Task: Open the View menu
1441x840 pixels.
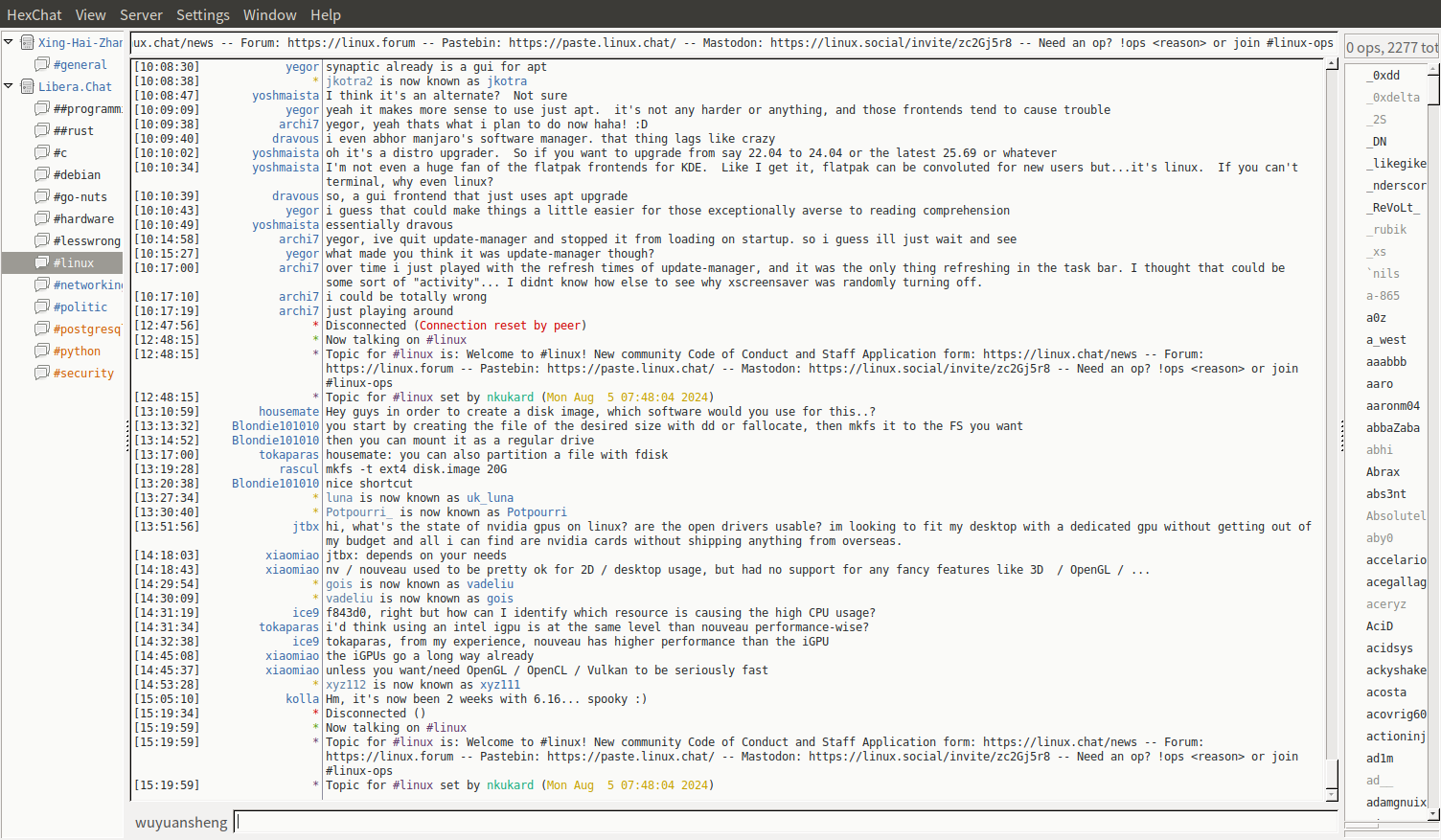Action: pos(90,14)
